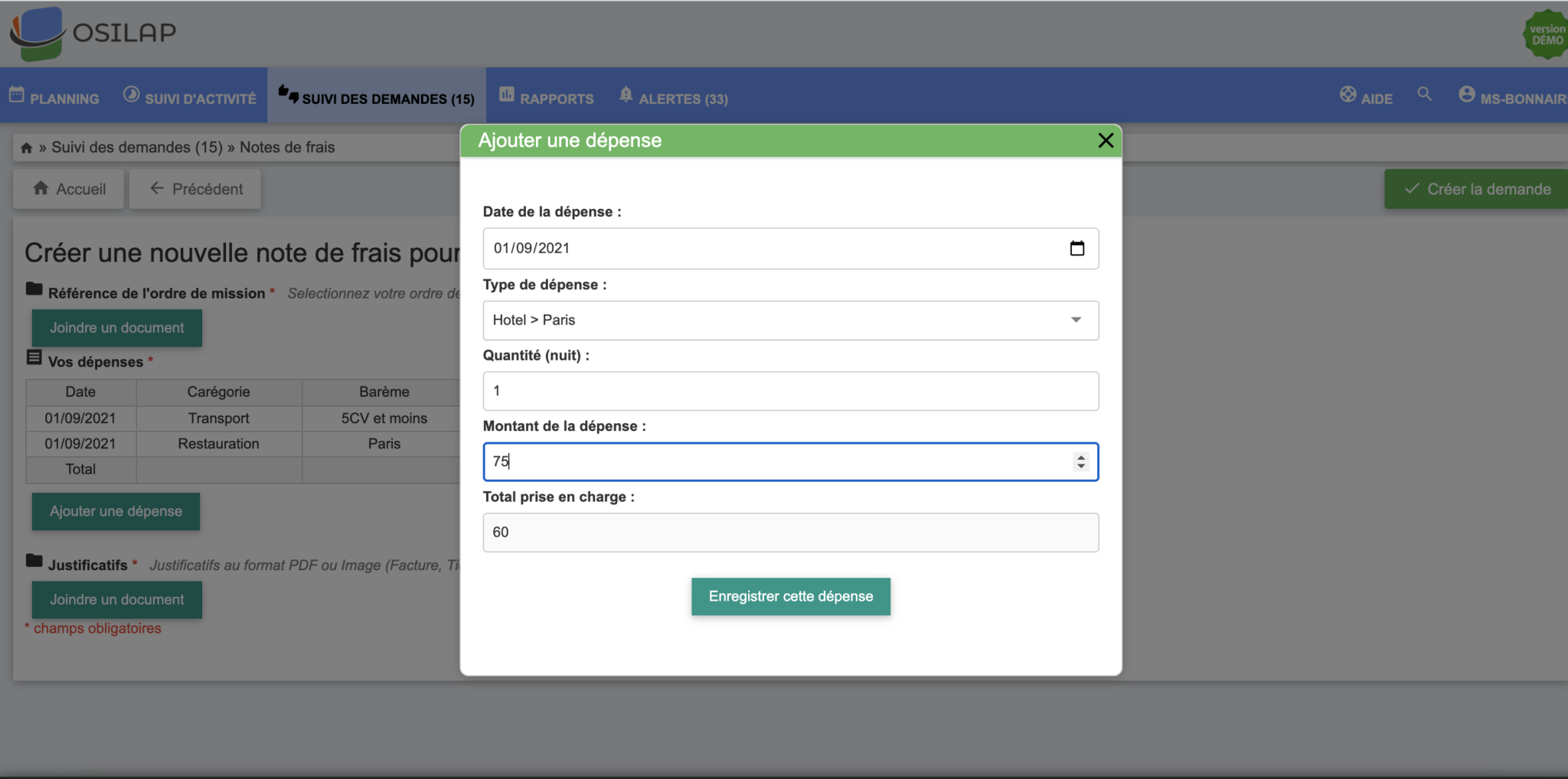Click the Montant de la dépense field
Screen dimensions: 1568x779
791,462
